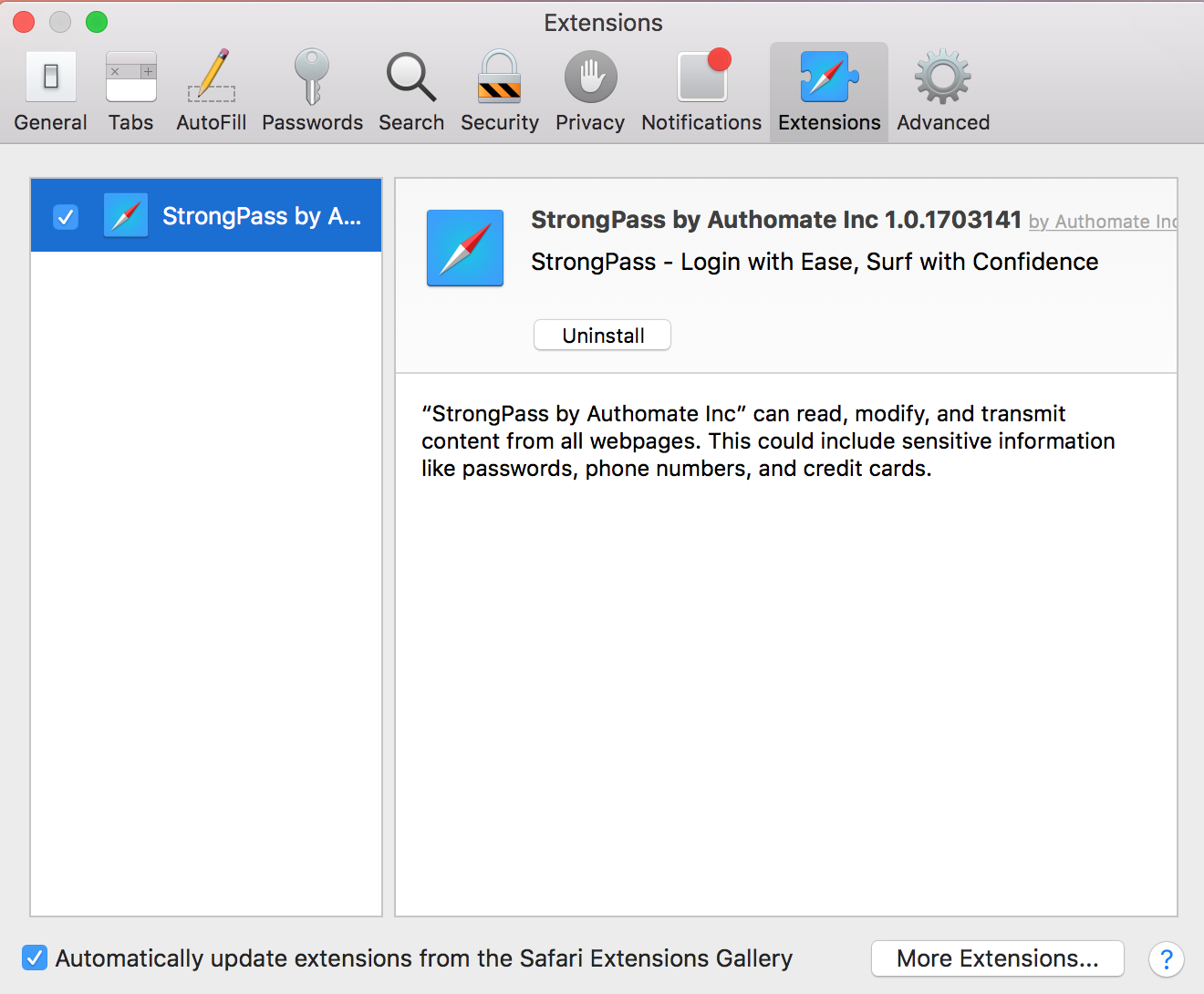
Task: Disable the StrongPass extension checkbox
Action: click(x=66, y=217)
